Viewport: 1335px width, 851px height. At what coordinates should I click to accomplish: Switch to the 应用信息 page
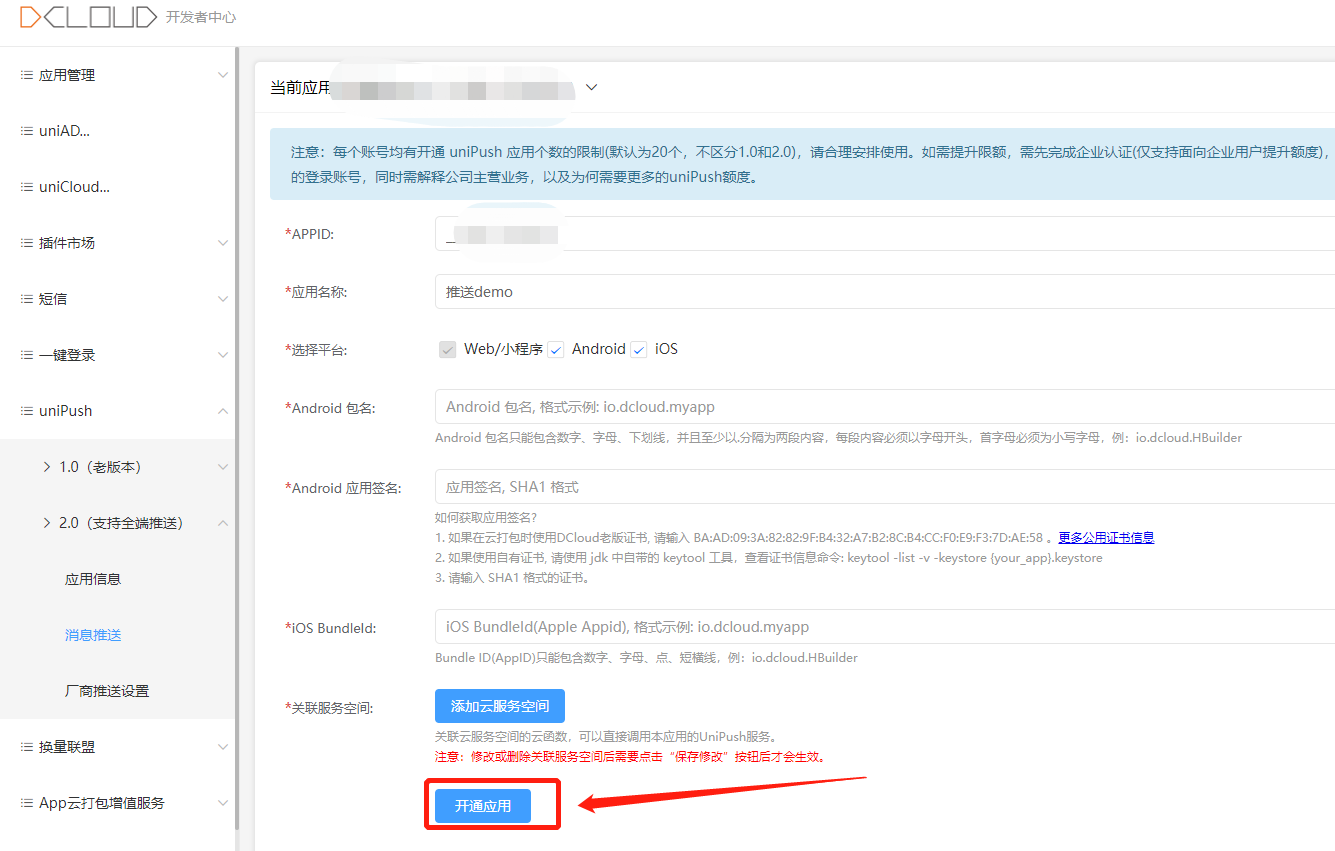pyautogui.click(x=93, y=578)
